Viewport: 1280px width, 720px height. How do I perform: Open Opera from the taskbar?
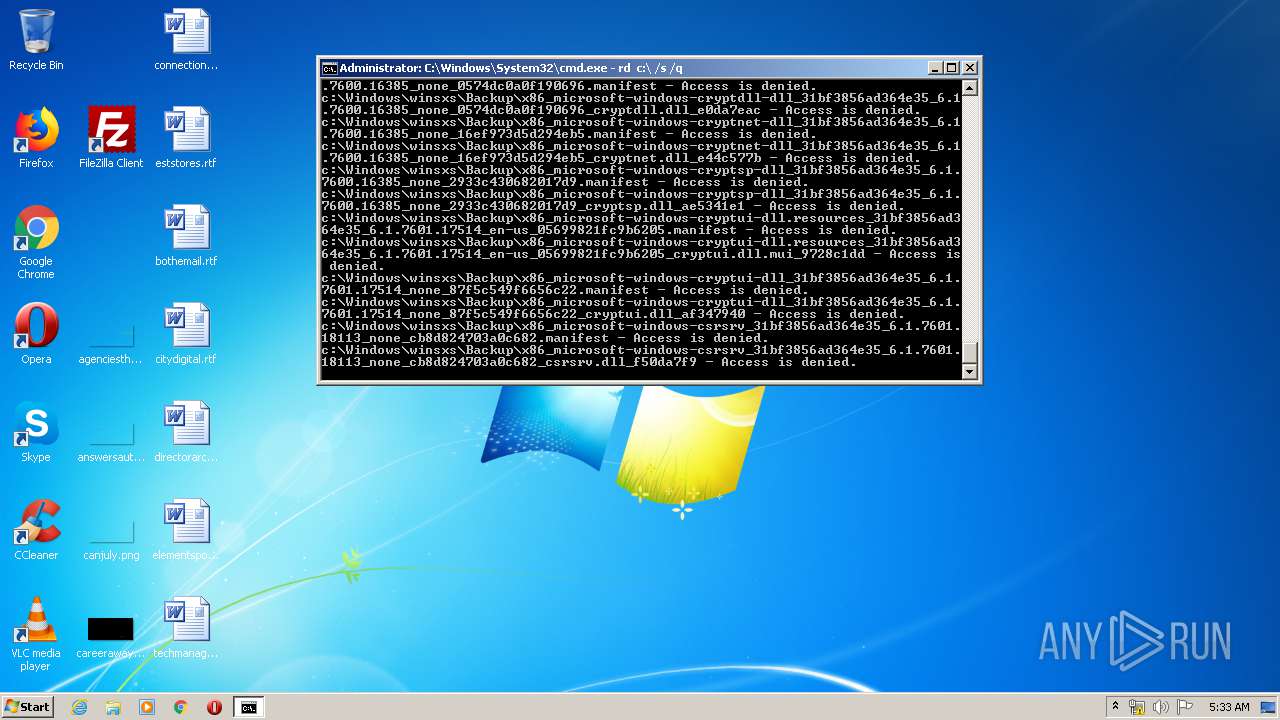pos(214,707)
